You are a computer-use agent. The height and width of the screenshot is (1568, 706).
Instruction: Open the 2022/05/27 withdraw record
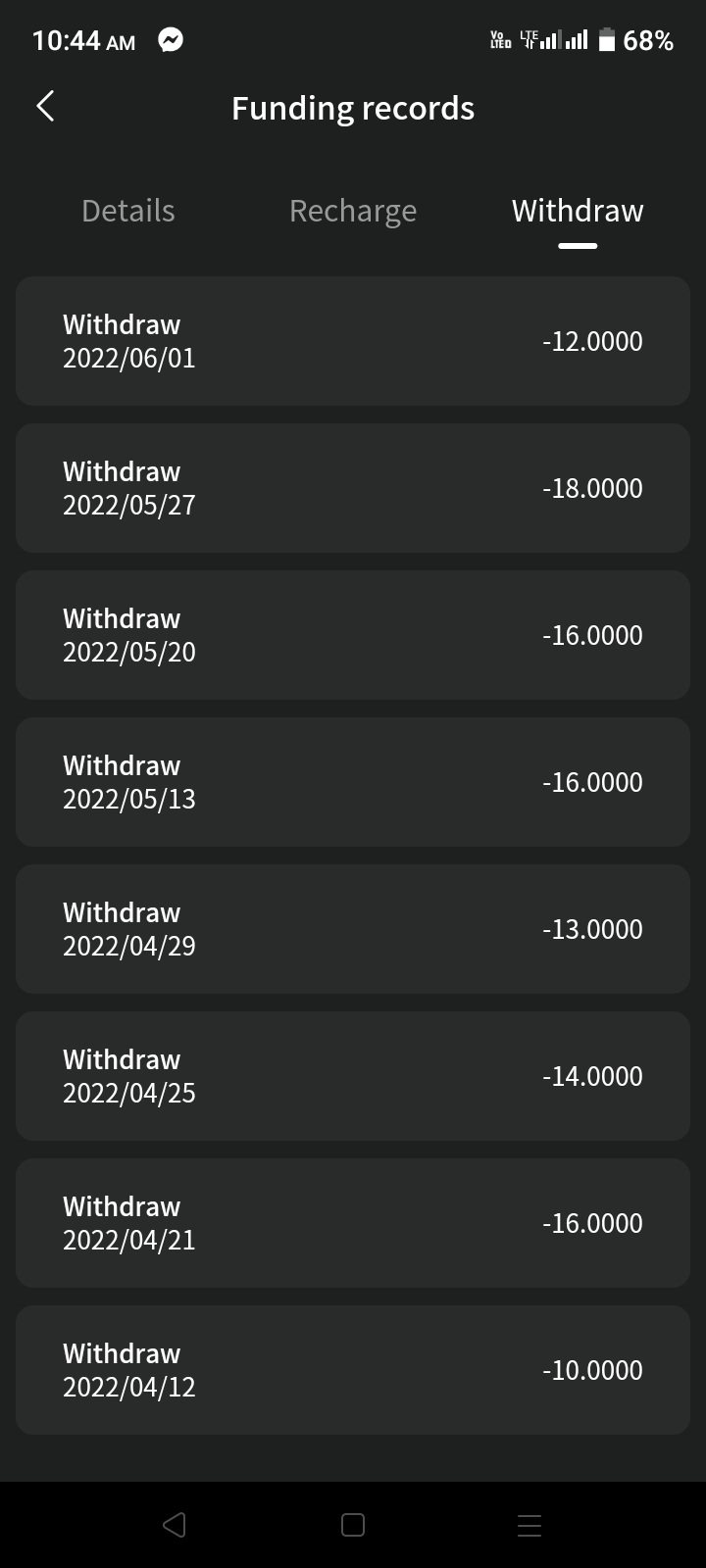point(353,488)
